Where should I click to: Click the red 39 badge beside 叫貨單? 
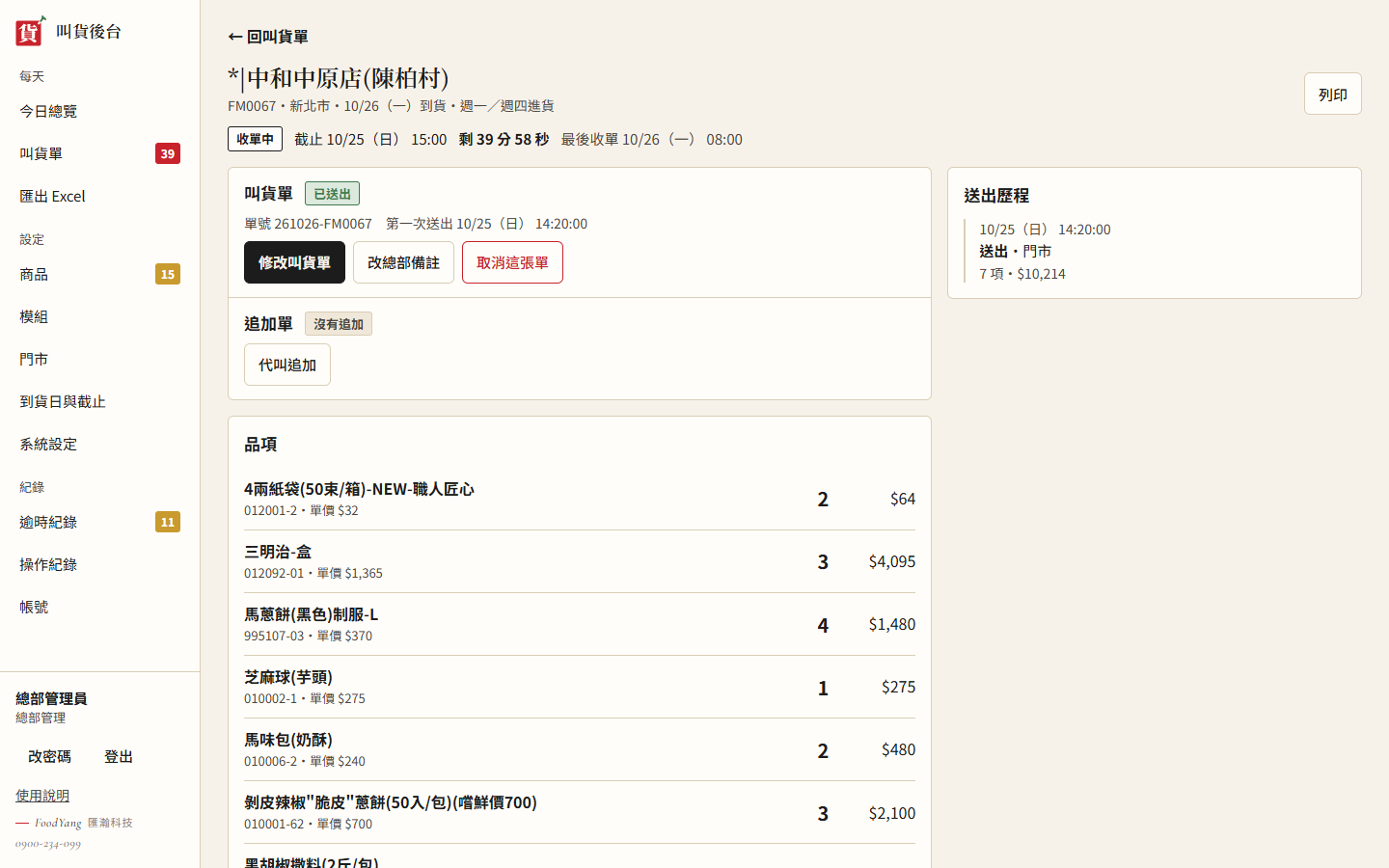tap(168, 153)
